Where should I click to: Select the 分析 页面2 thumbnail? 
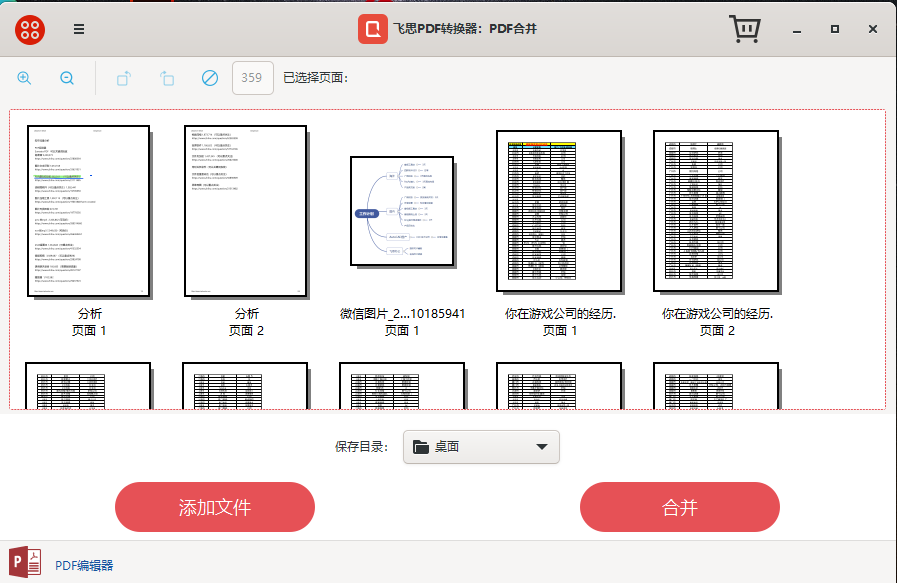coord(246,210)
